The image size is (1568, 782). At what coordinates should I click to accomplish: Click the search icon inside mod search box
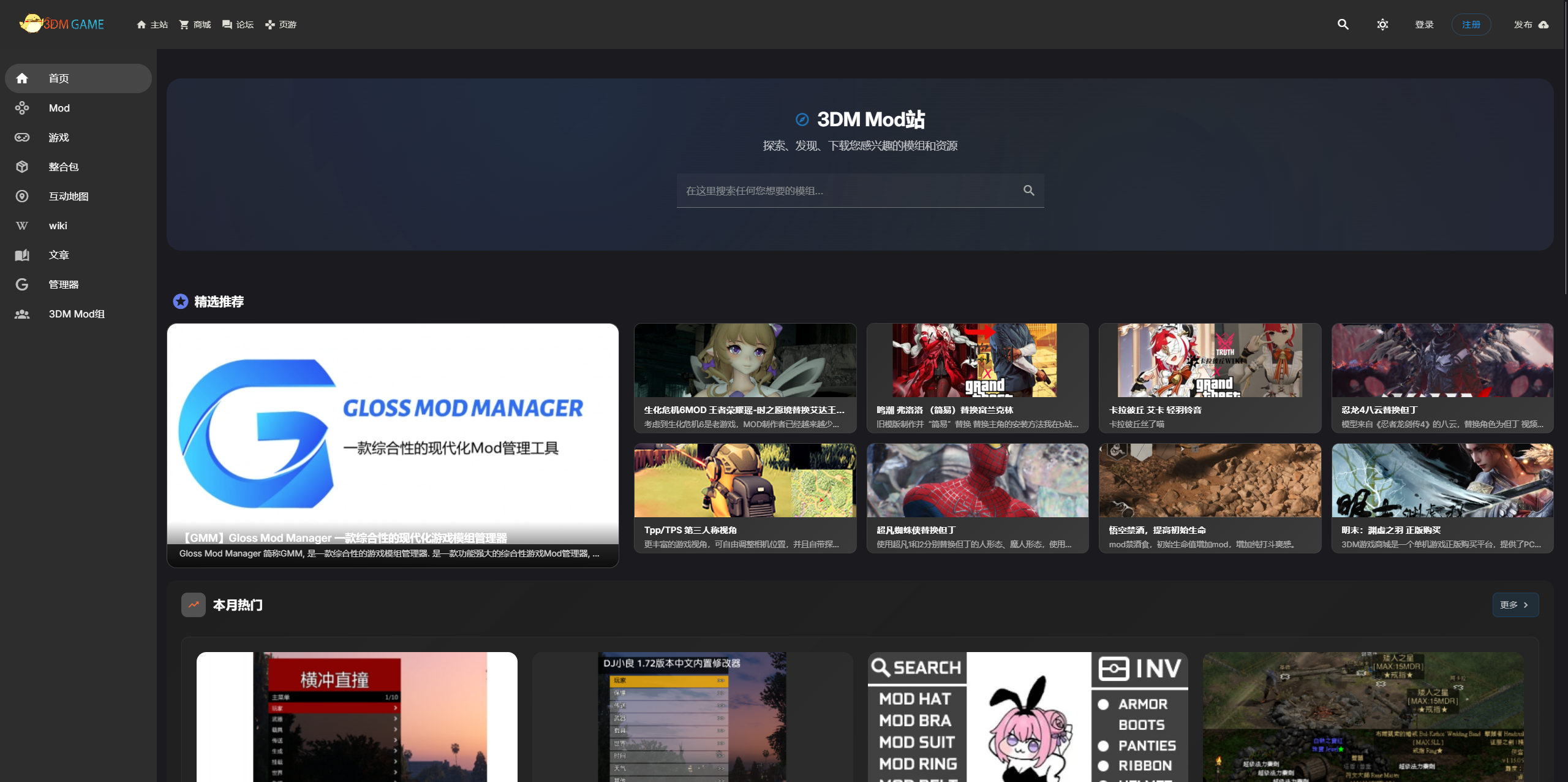(1028, 191)
